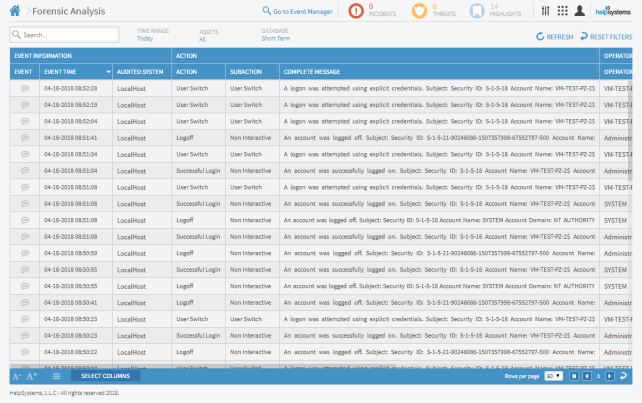
Task: Click the event comment icon in first row
Action: coord(24,88)
